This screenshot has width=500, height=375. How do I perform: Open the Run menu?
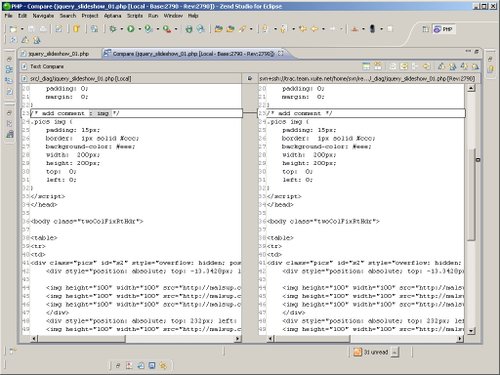[153, 16]
